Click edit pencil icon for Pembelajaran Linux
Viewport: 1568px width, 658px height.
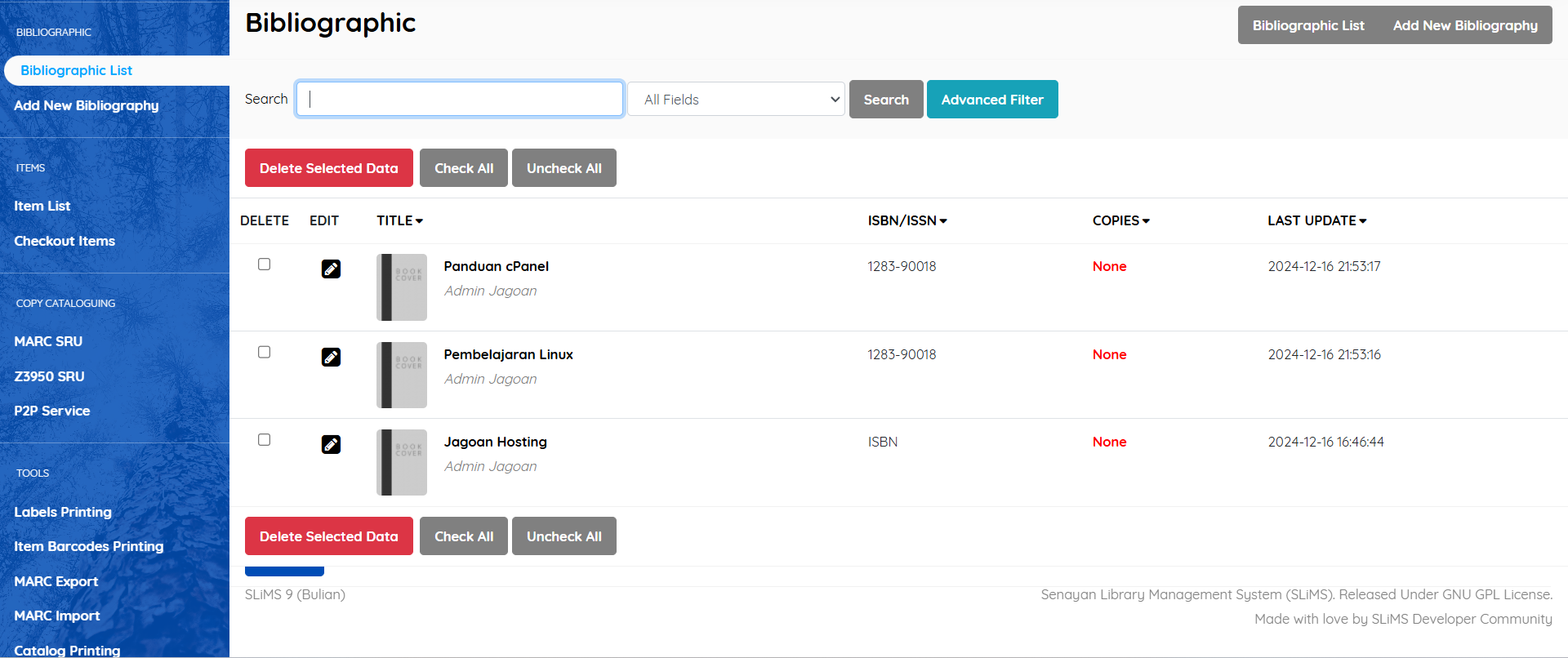331,357
